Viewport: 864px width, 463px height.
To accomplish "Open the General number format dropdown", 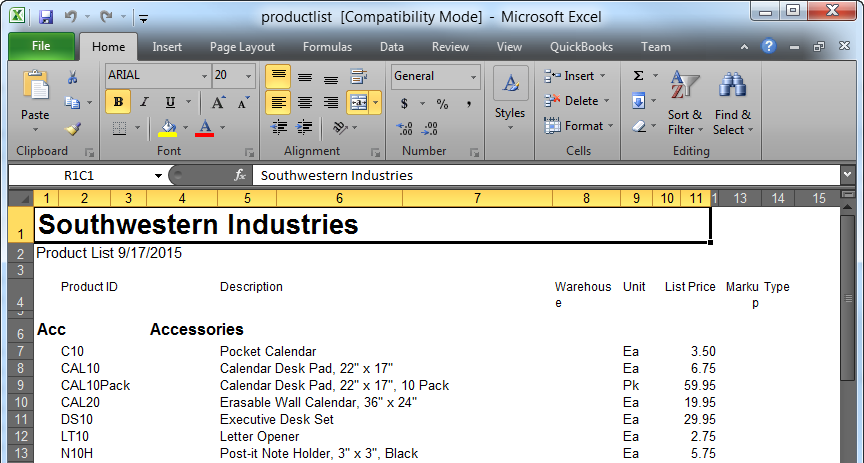I will [x=473, y=77].
